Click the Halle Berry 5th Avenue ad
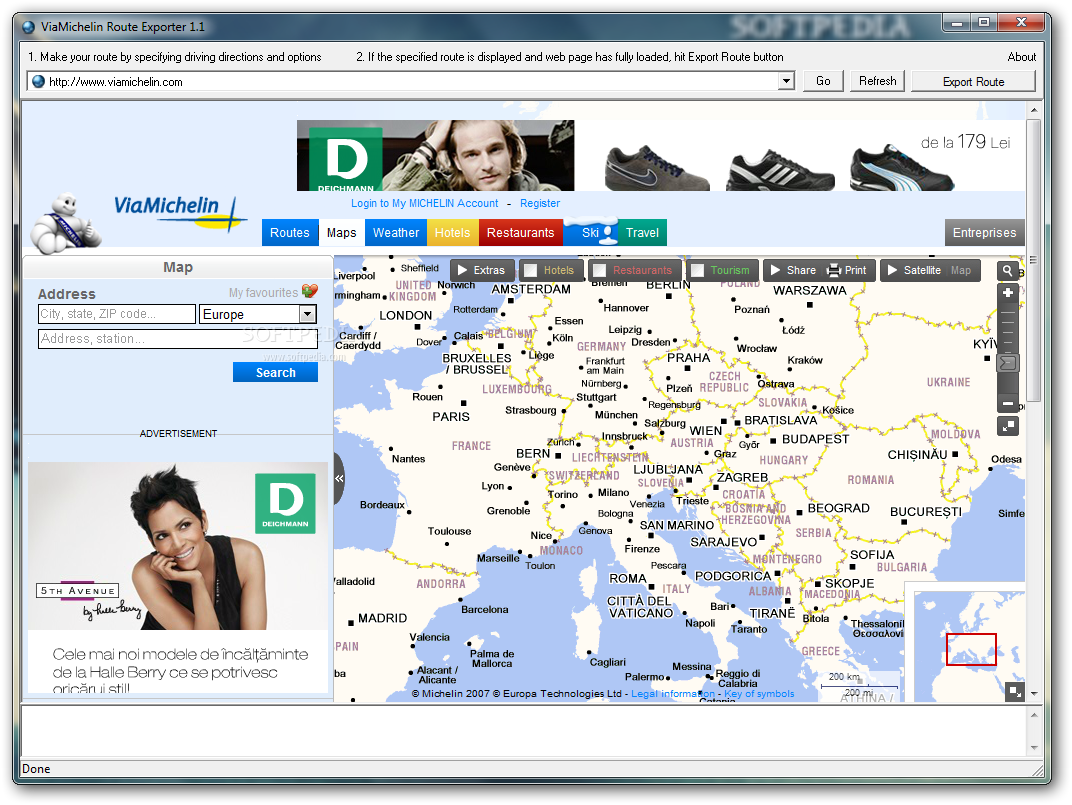Screen dimensions: 1072x805 [x=178, y=578]
